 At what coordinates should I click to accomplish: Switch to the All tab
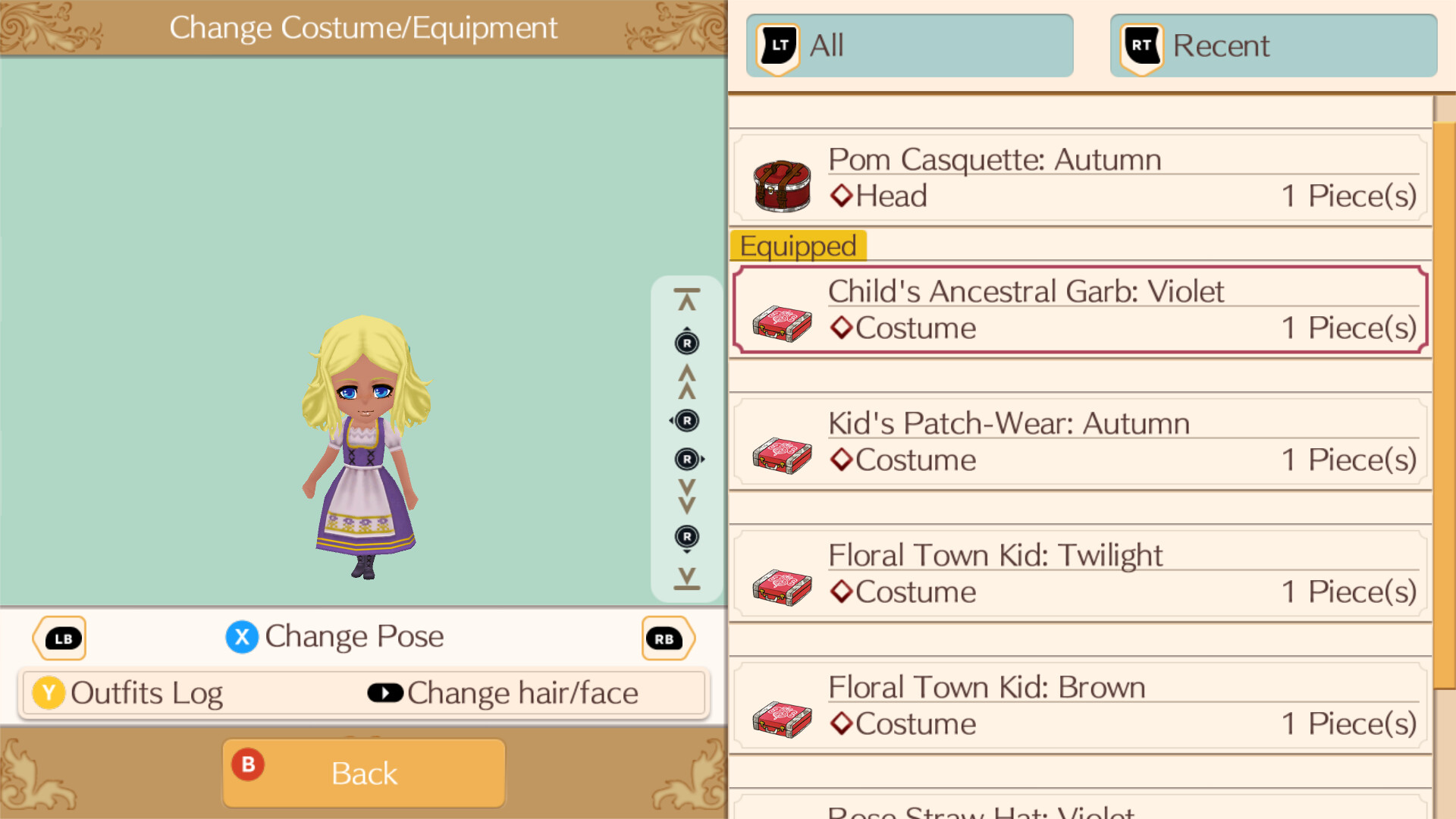[x=910, y=45]
